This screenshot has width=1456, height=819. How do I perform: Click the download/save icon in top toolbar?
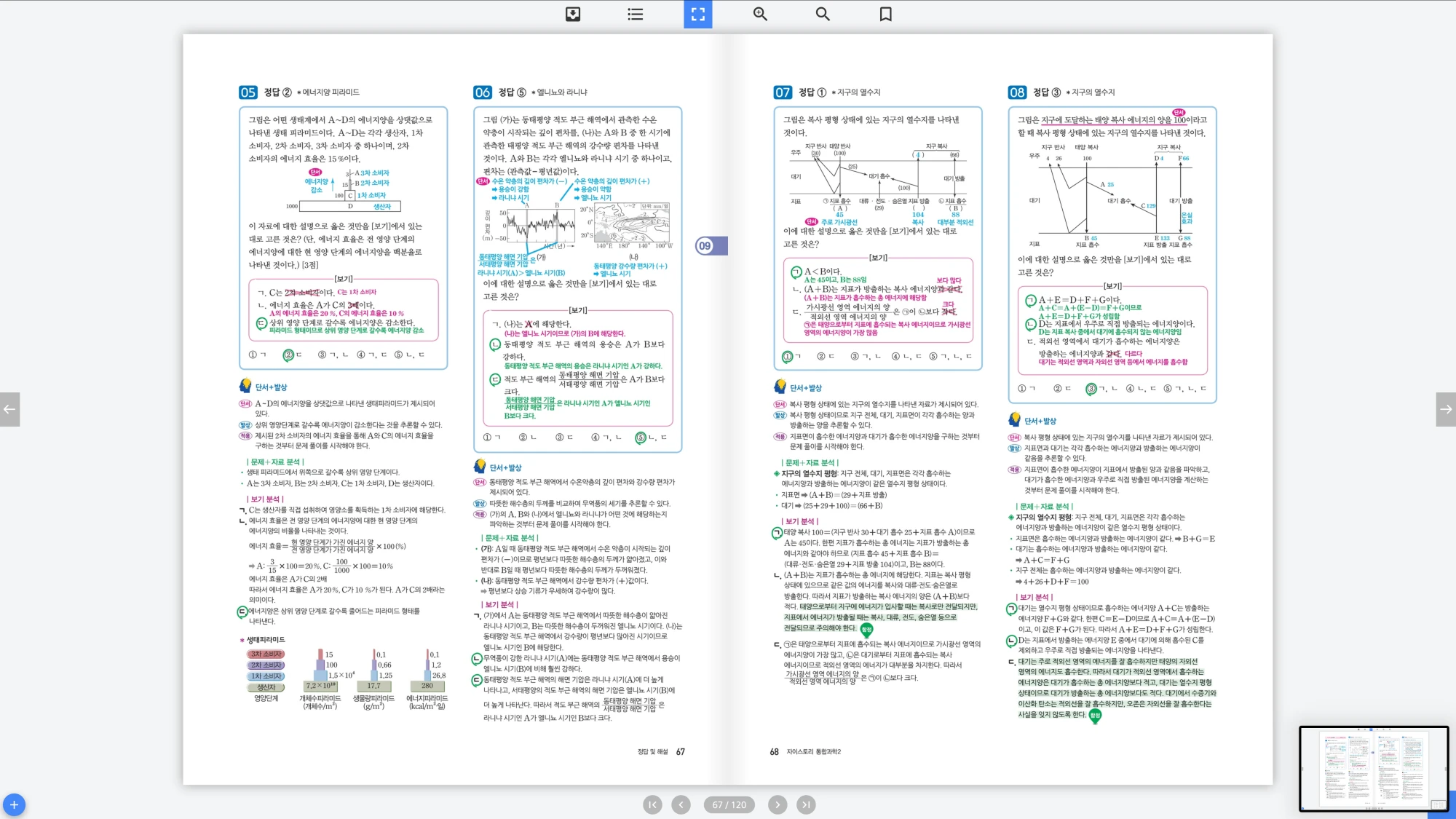point(573,14)
